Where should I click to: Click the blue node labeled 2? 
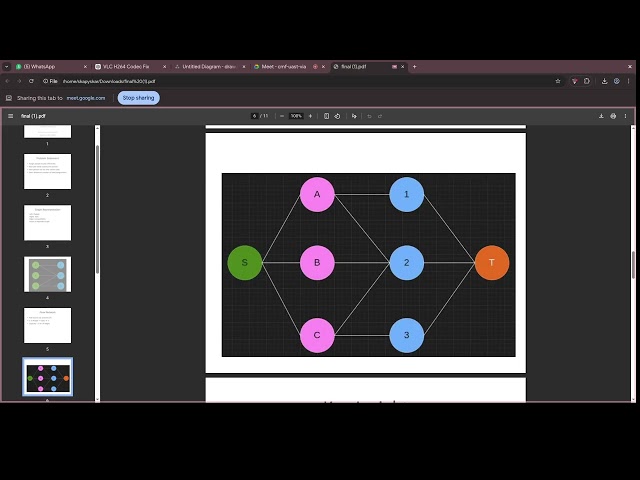(407, 262)
